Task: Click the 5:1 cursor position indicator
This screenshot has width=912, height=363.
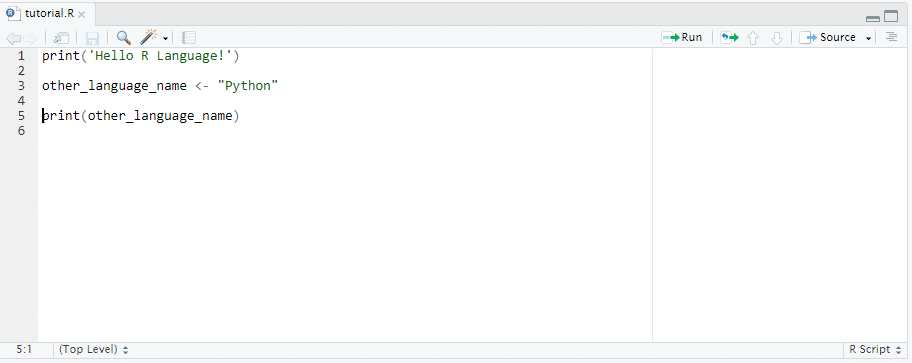Action: (24, 350)
